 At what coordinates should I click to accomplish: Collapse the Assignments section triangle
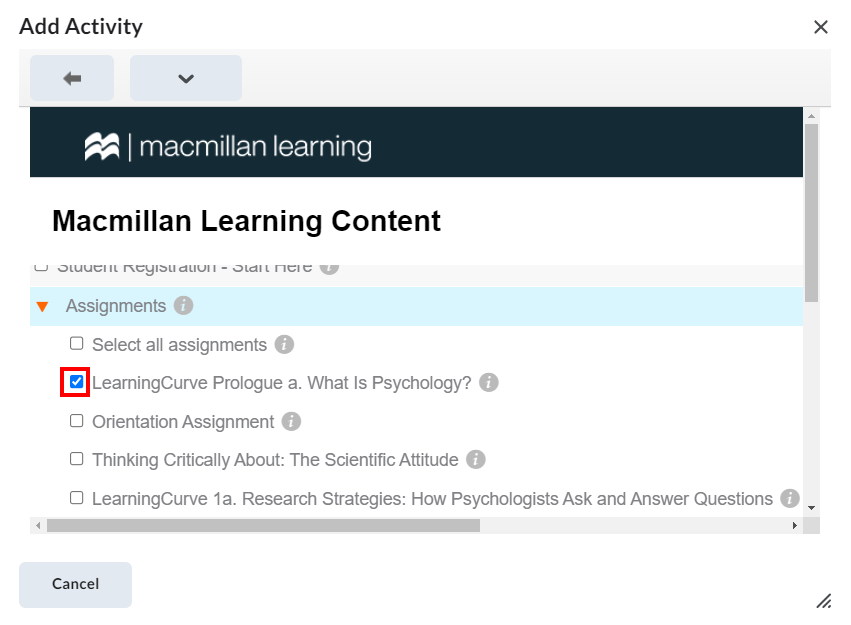pos(42,307)
